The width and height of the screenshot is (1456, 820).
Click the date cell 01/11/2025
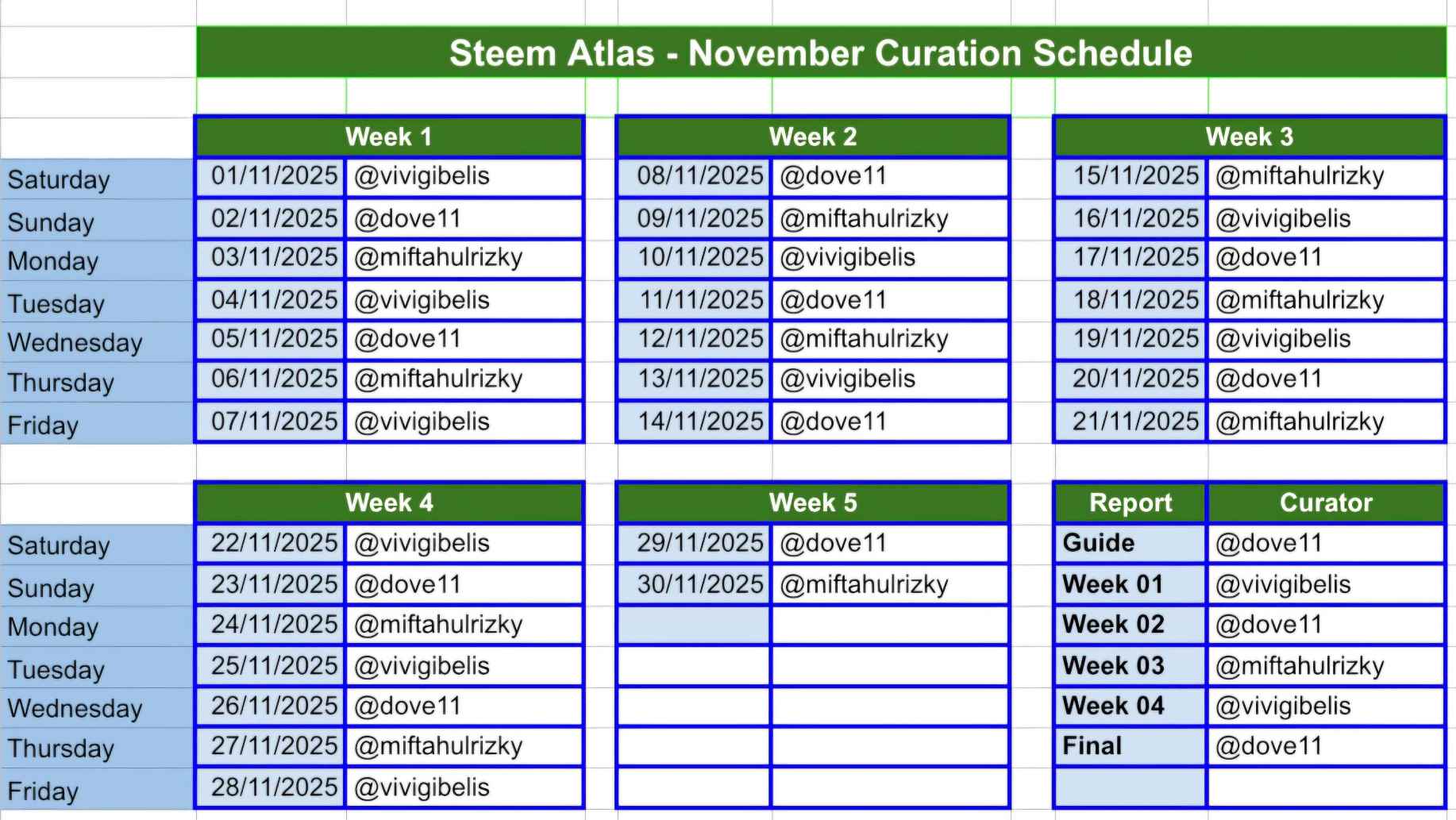[x=272, y=176]
